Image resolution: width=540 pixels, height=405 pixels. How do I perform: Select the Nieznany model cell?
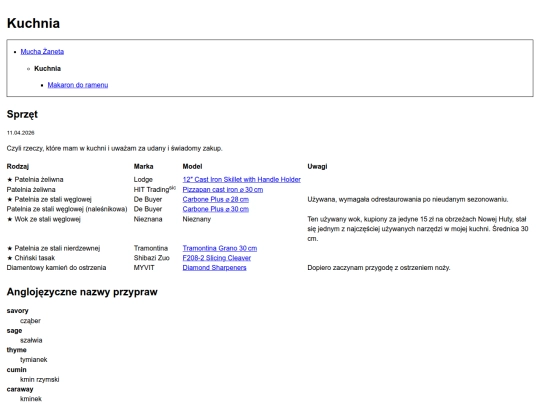tap(197, 219)
